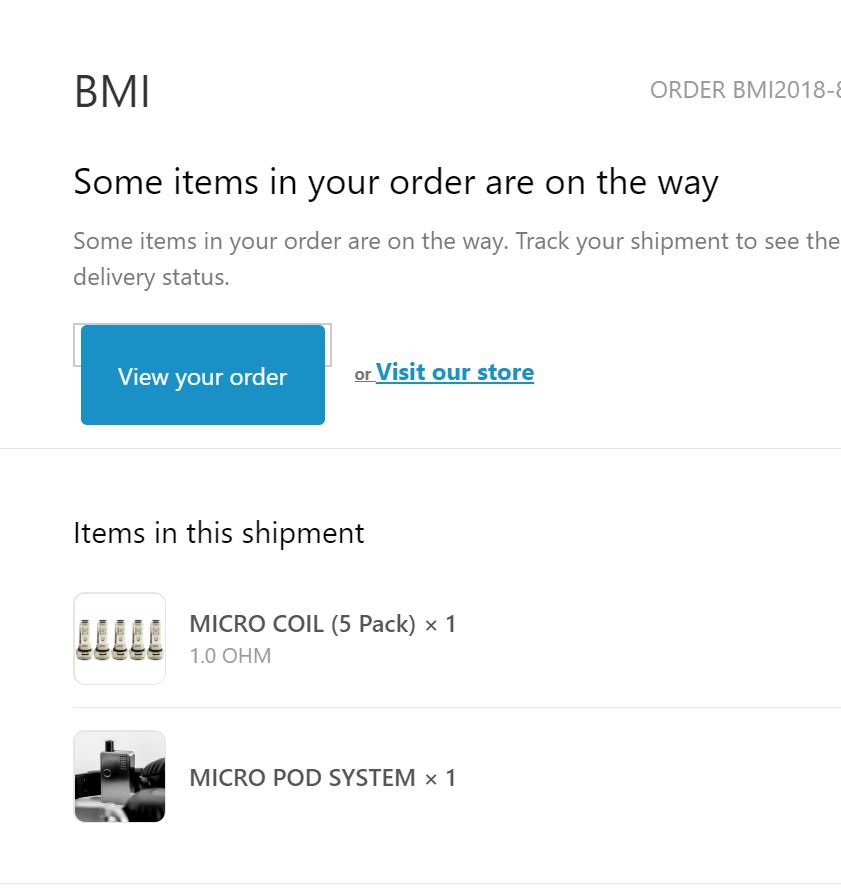Click the MICRO COIL product name

pos(256,624)
